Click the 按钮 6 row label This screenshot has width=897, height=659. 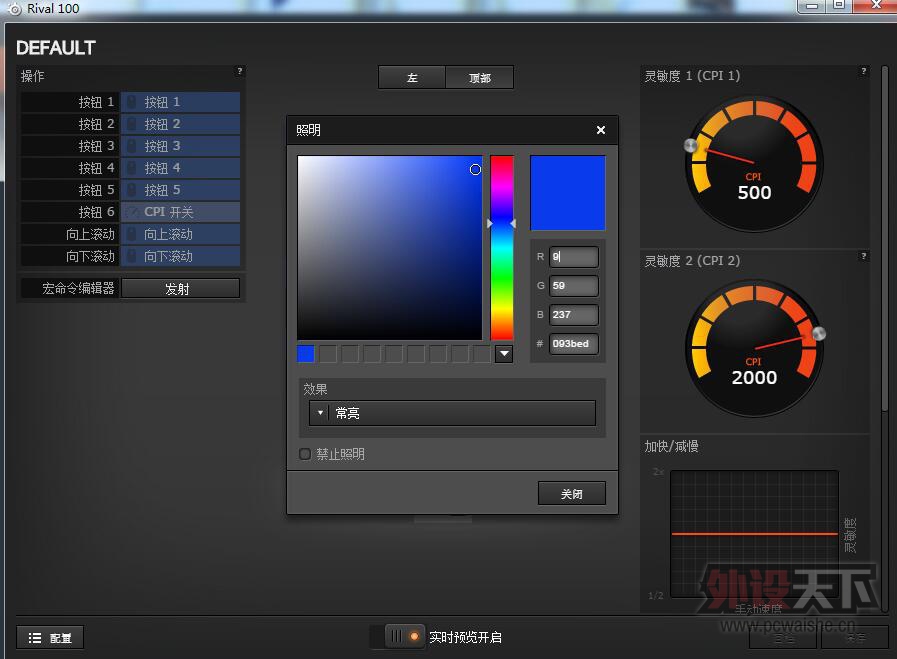coord(96,212)
